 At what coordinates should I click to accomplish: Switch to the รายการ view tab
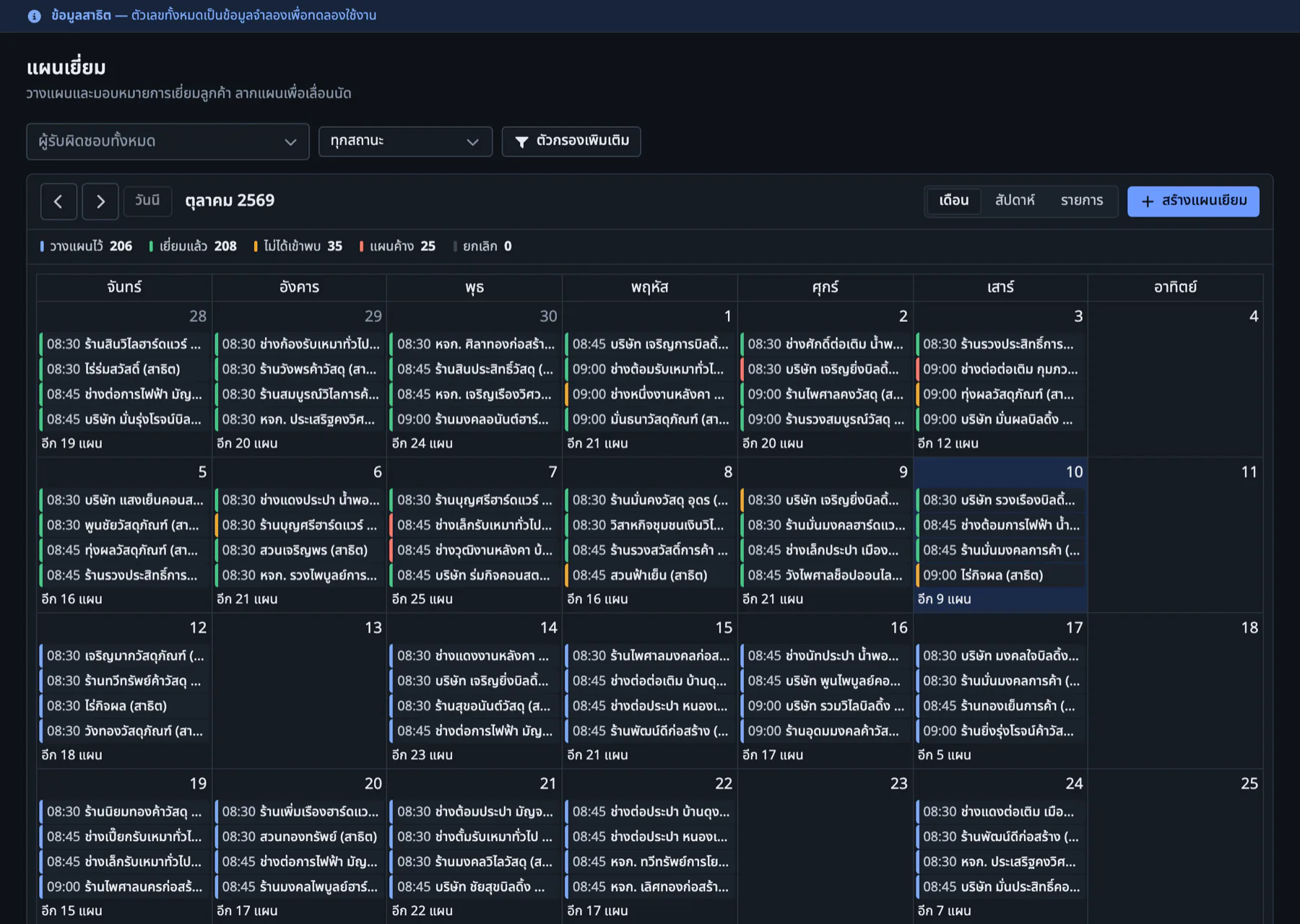(1082, 201)
